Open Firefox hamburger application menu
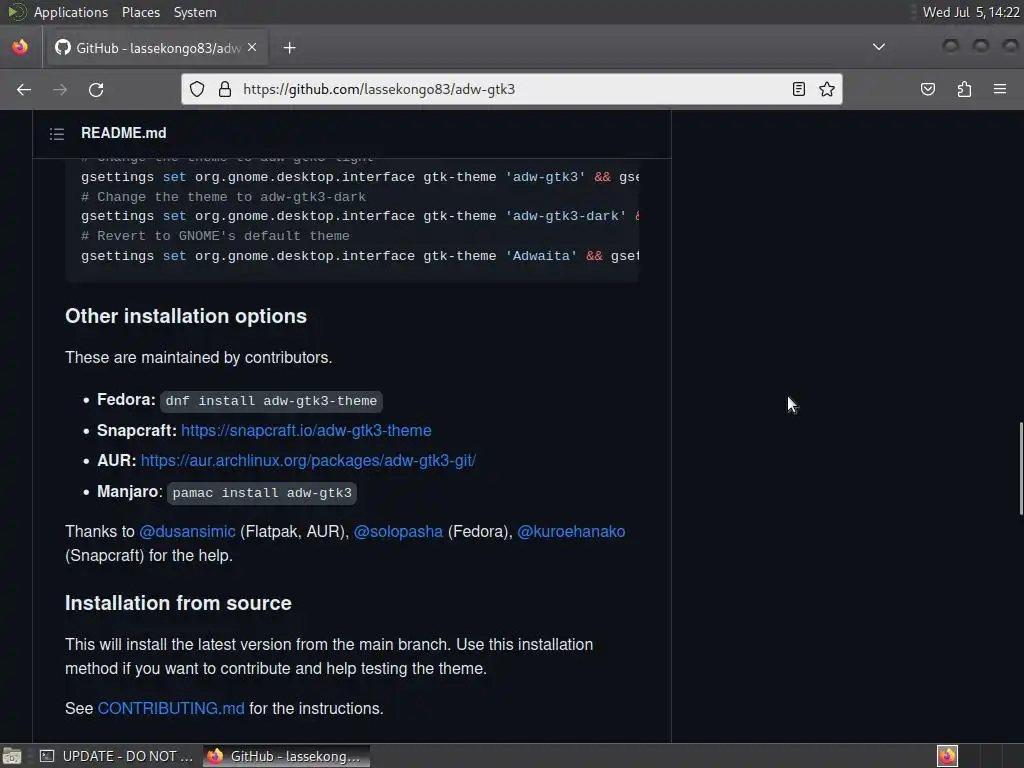The width and height of the screenshot is (1024, 768). pyautogui.click(x=1000, y=89)
